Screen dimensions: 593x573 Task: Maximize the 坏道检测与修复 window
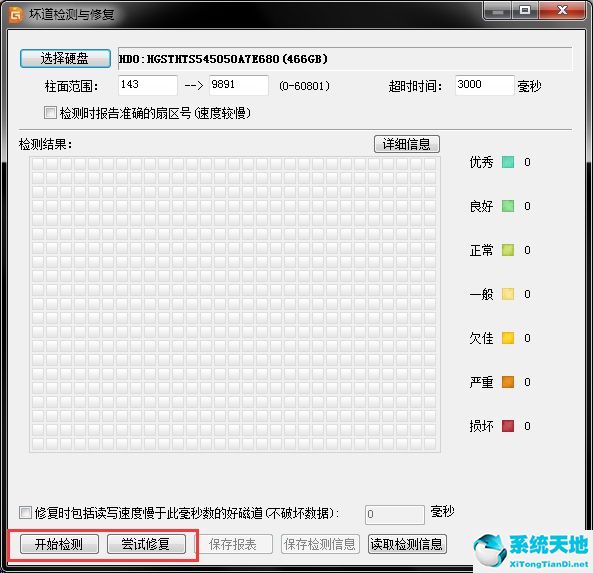coord(525,11)
